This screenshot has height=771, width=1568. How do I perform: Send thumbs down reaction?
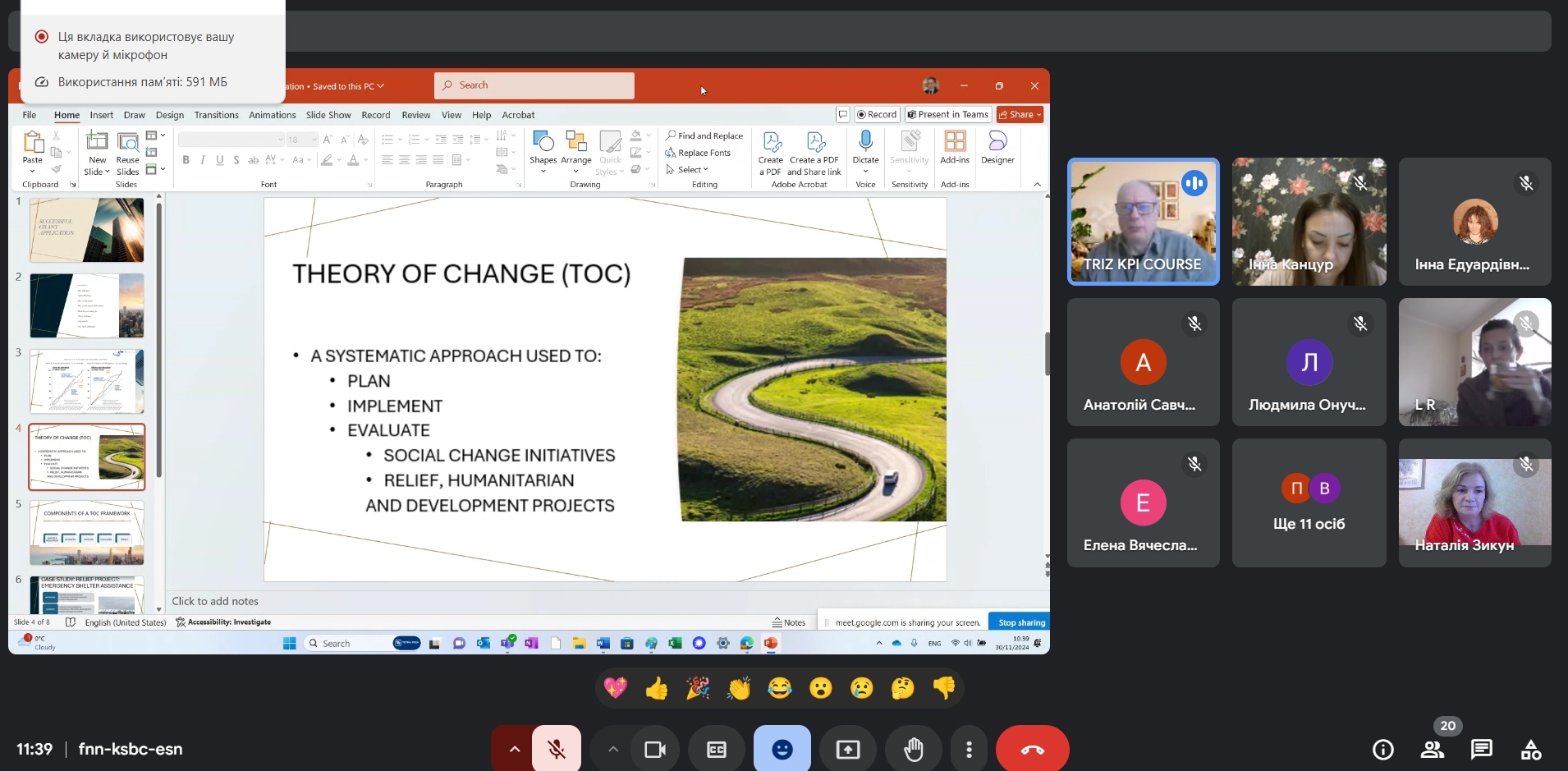tap(944, 687)
